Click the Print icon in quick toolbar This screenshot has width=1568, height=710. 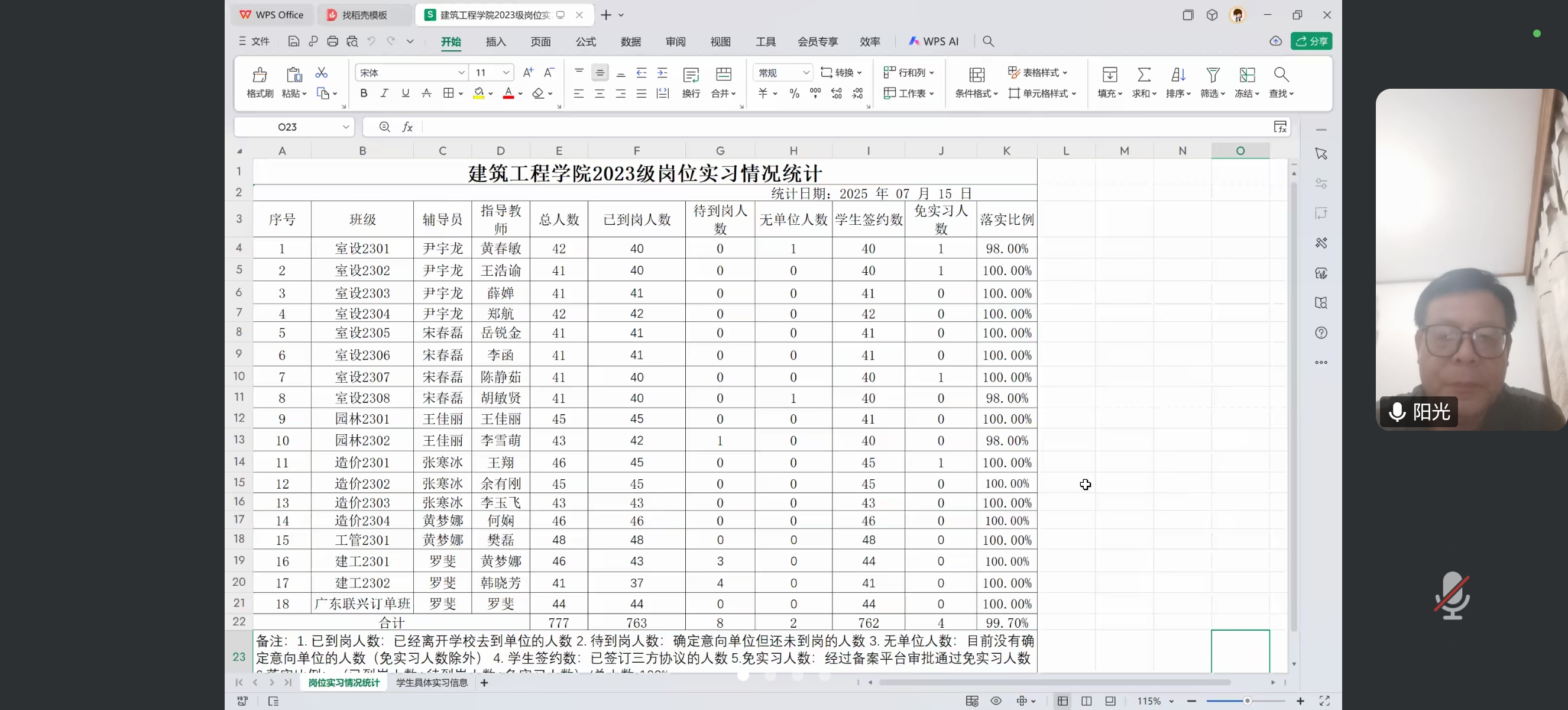332,41
